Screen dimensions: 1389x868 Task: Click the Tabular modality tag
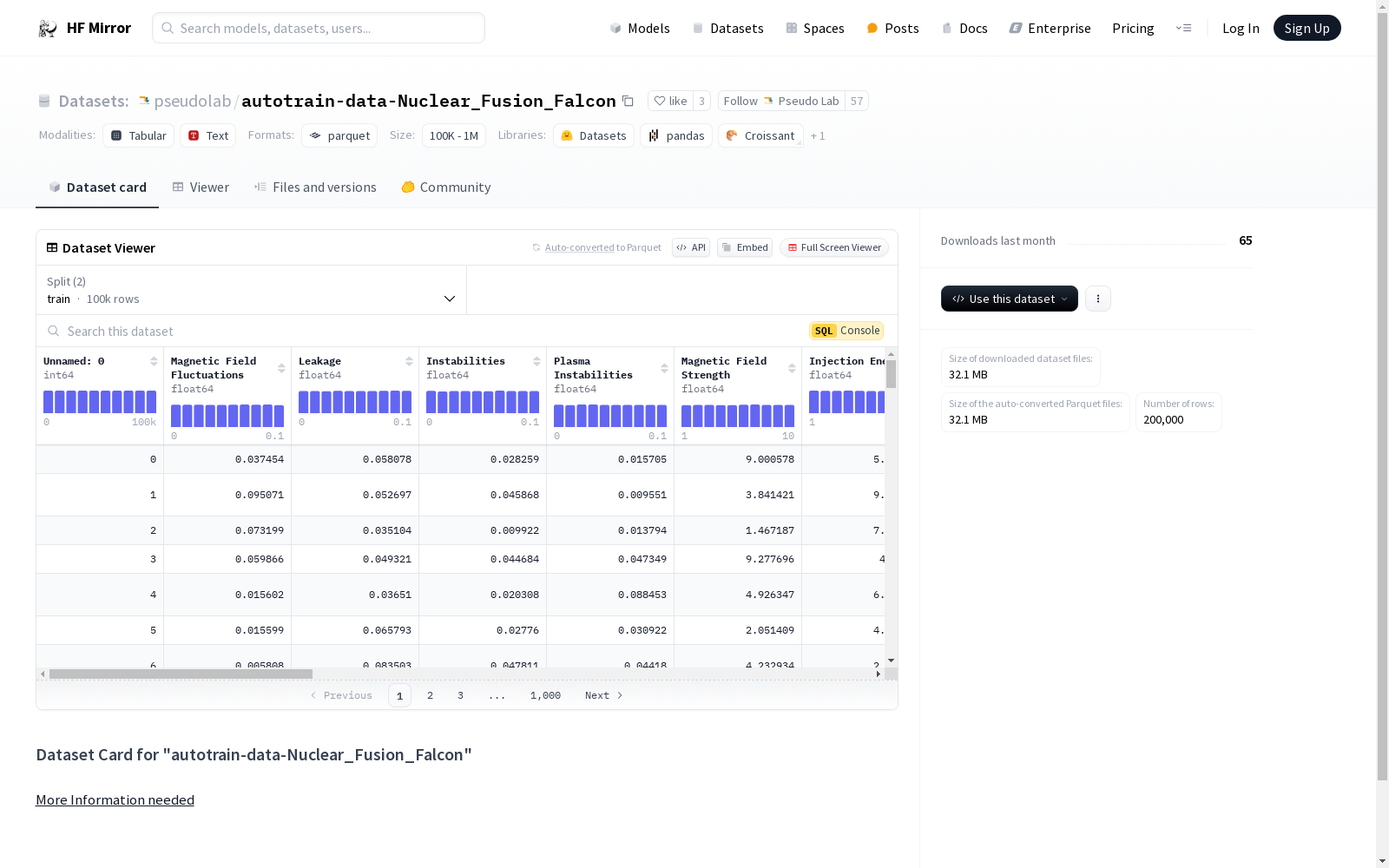[x=139, y=135]
